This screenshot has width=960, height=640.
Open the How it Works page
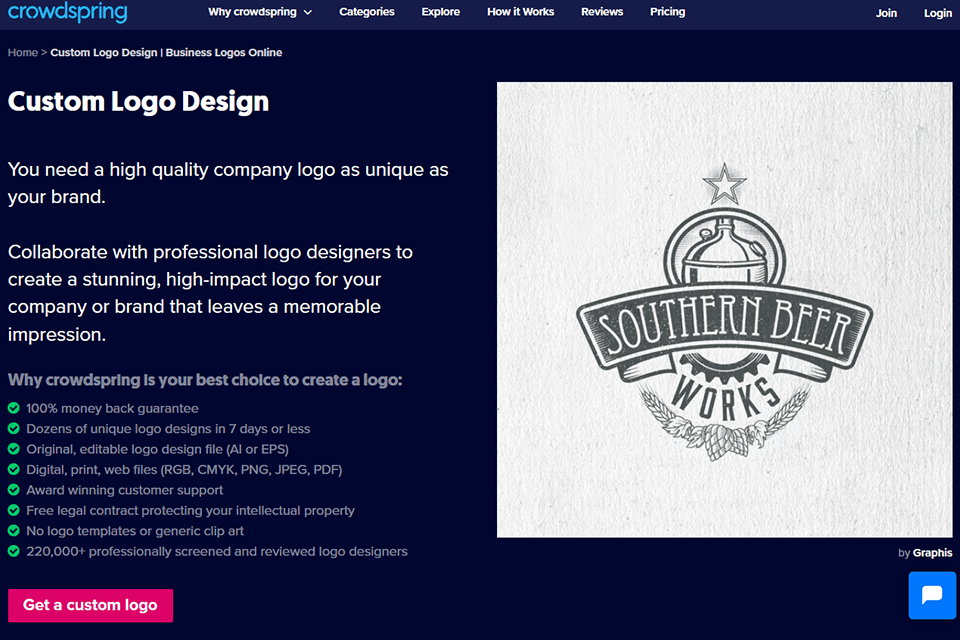tap(520, 12)
